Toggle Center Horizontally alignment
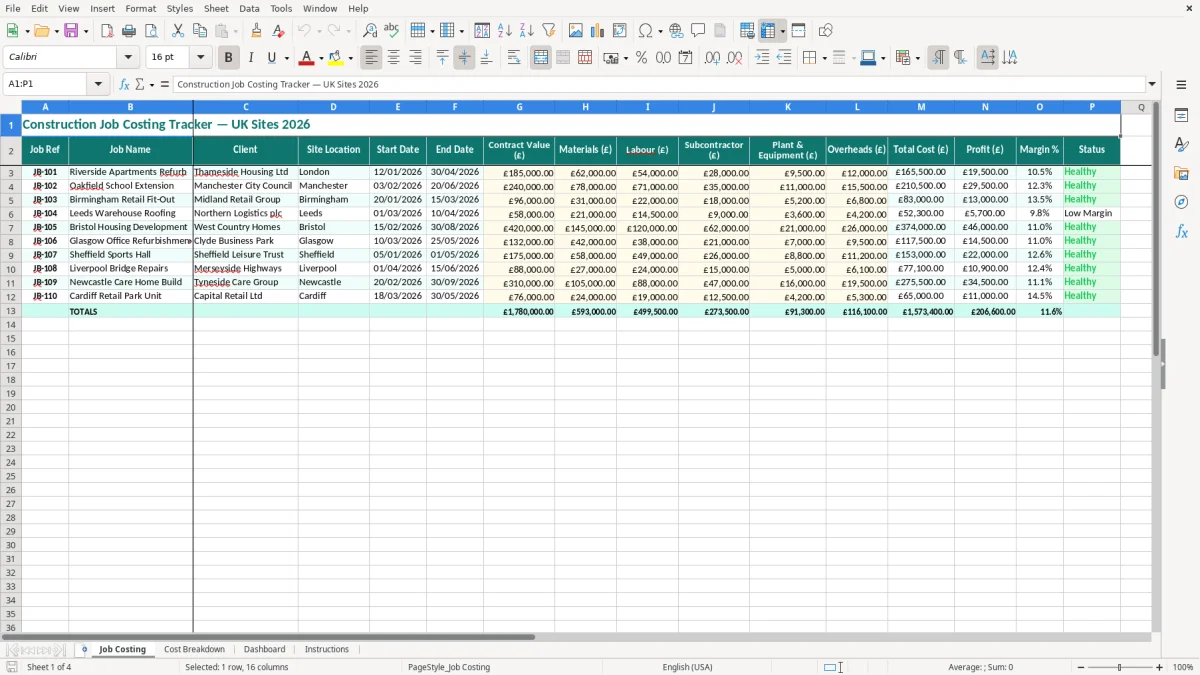 [393, 58]
